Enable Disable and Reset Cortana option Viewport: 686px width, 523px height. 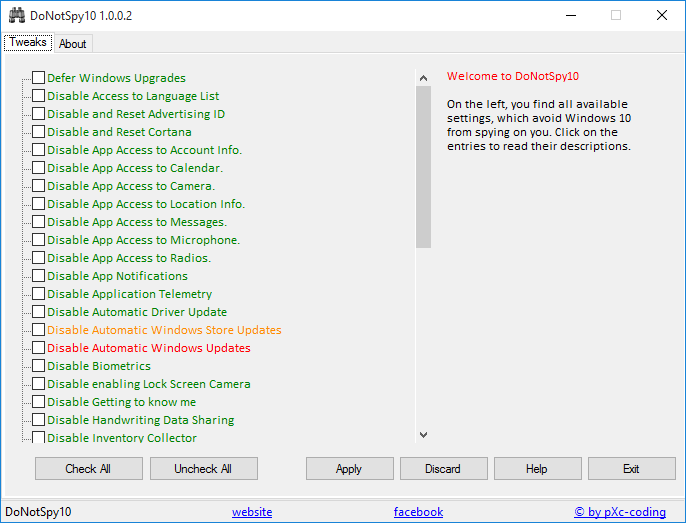point(38,132)
